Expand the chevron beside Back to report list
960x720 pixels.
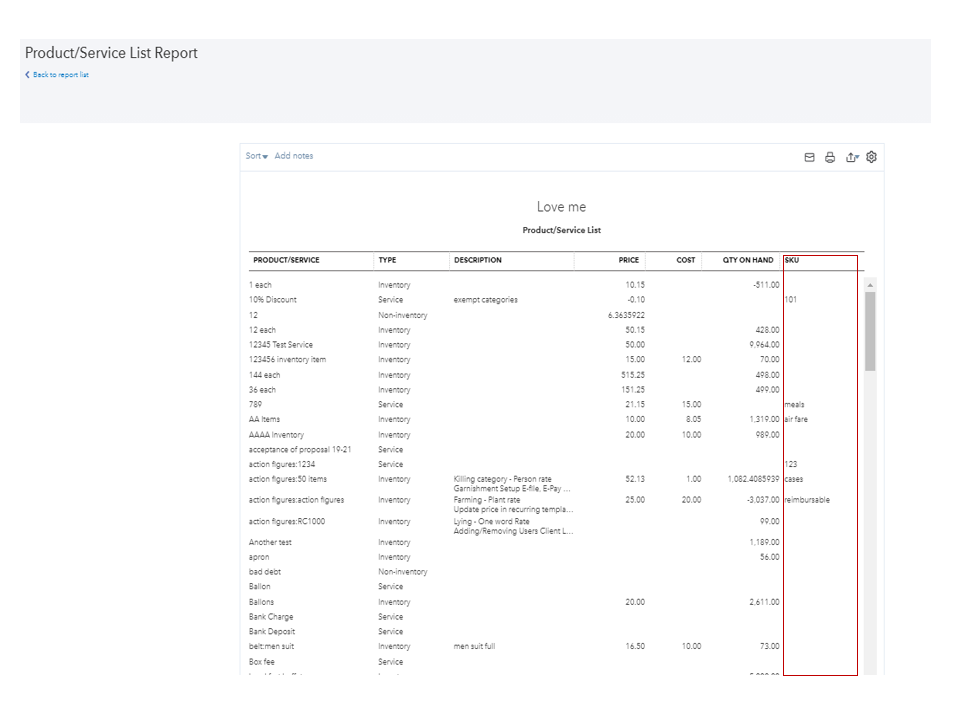click(25, 74)
